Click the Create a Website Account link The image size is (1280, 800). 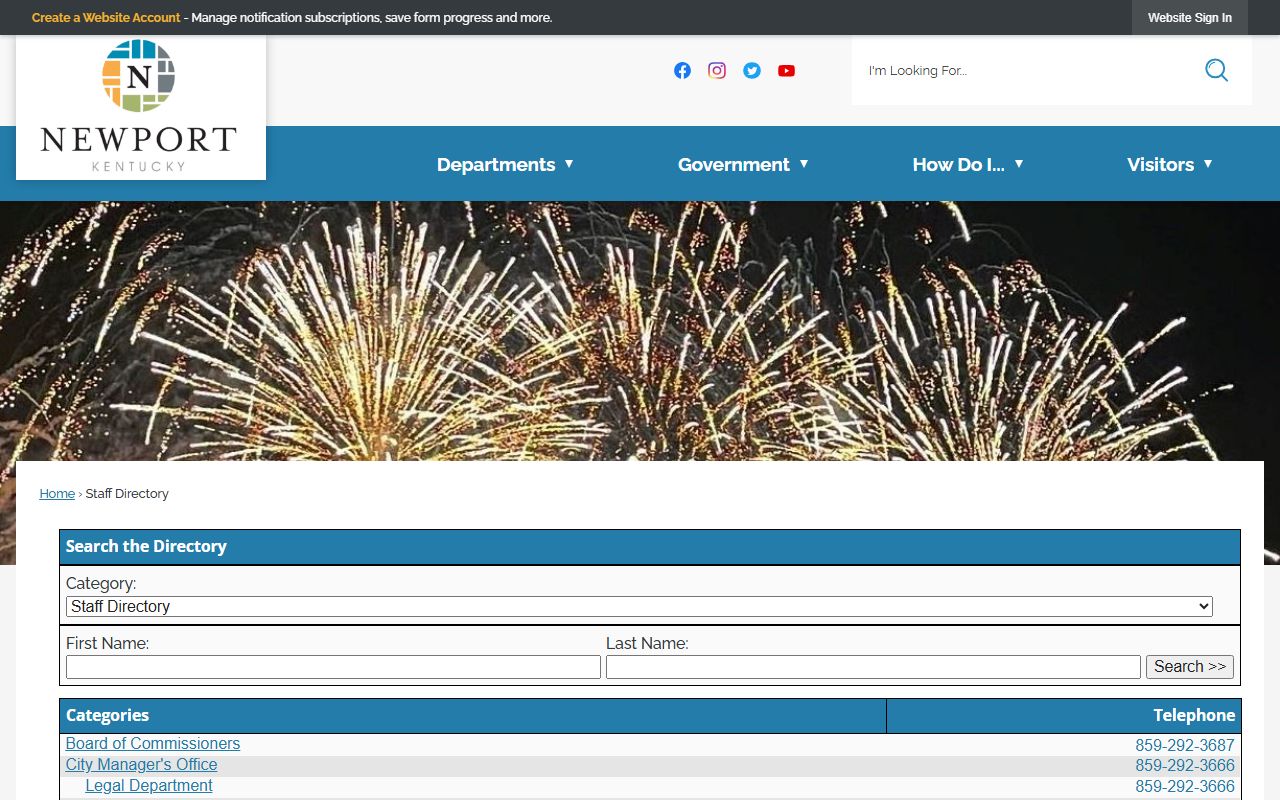coord(106,18)
